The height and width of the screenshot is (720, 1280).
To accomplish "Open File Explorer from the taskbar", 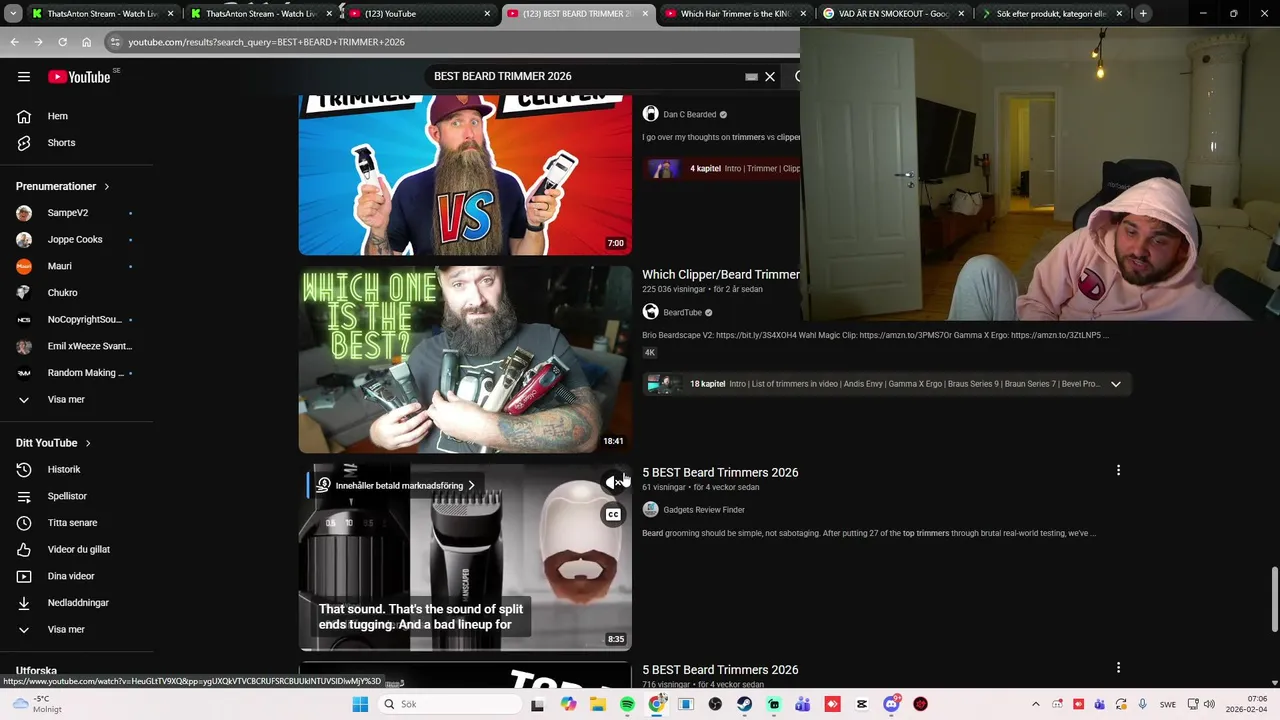I will [598, 704].
